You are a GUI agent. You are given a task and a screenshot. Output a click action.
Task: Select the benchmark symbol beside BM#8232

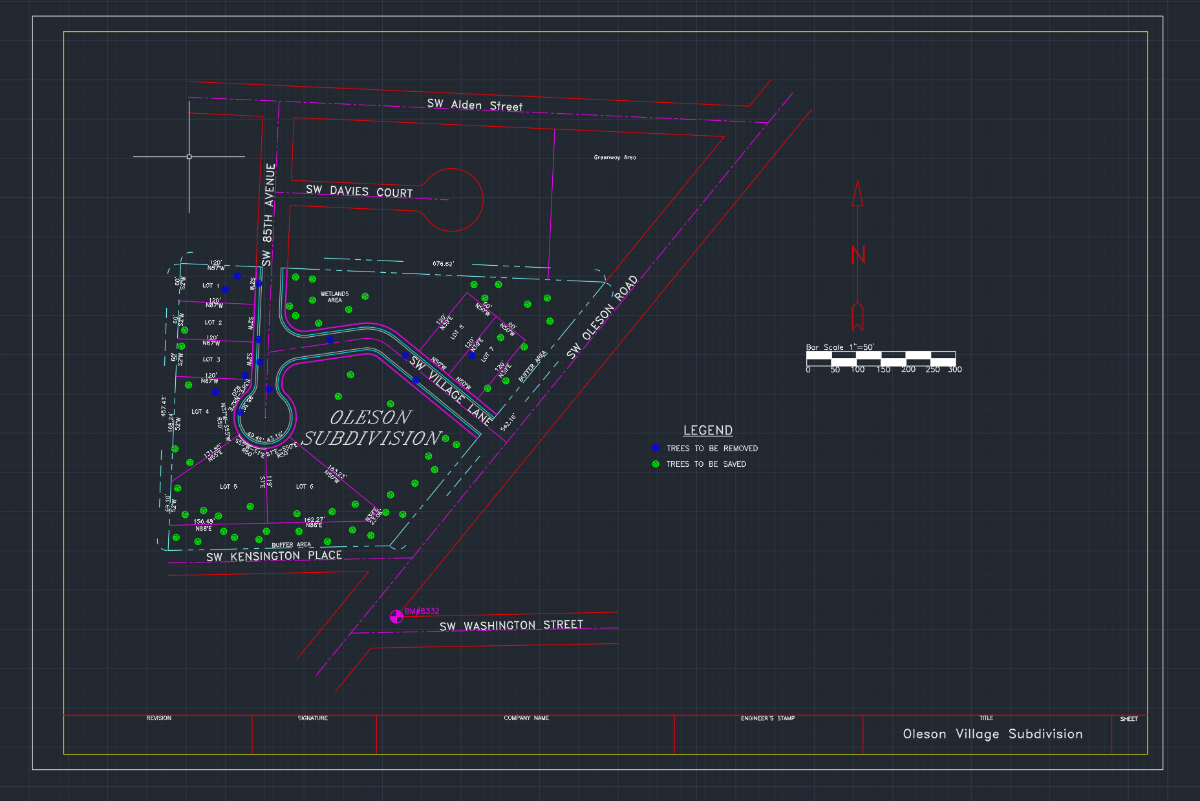click(396, 617)
